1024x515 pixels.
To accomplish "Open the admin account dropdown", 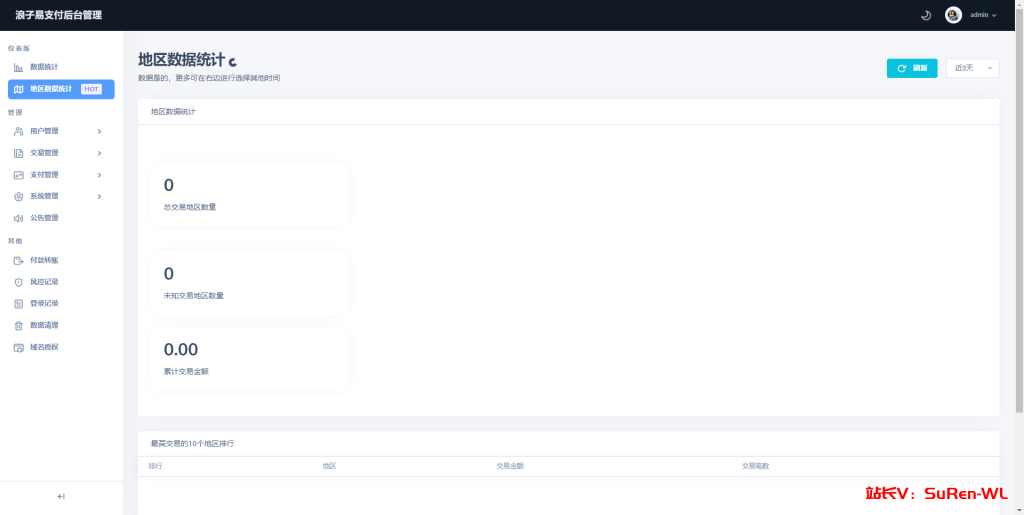I will click(983, 15).
